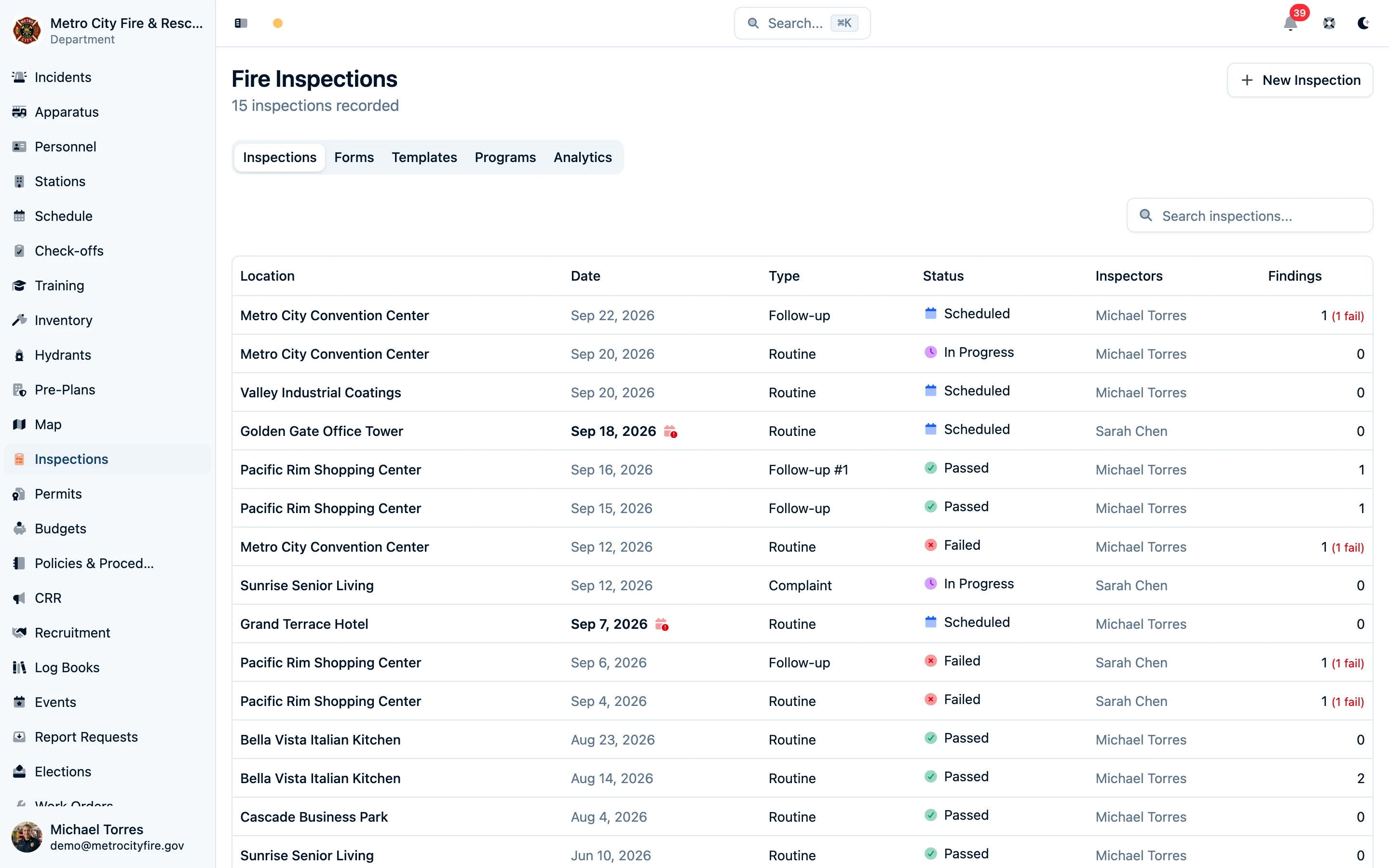Viewport: 1389px width, 868px height.
Task: Open Incidents in the sidebar
Action: 108,77
